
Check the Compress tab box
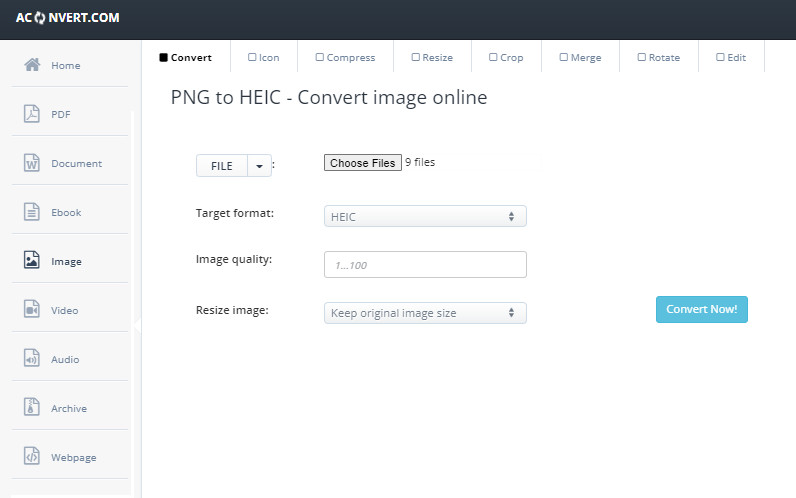click(320, 57)
